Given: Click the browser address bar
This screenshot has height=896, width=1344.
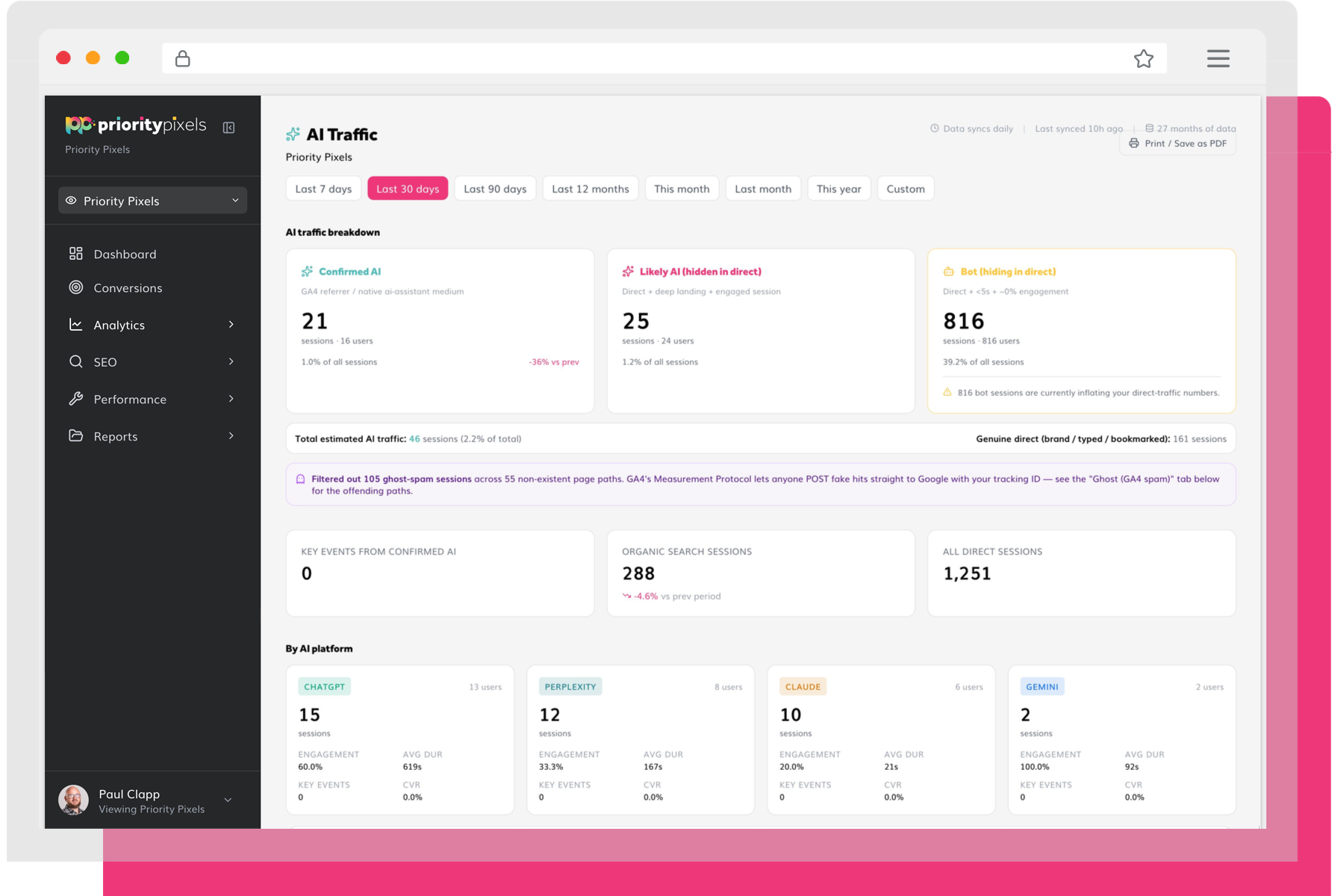Looking at the screenshot, I should point(665,58).
